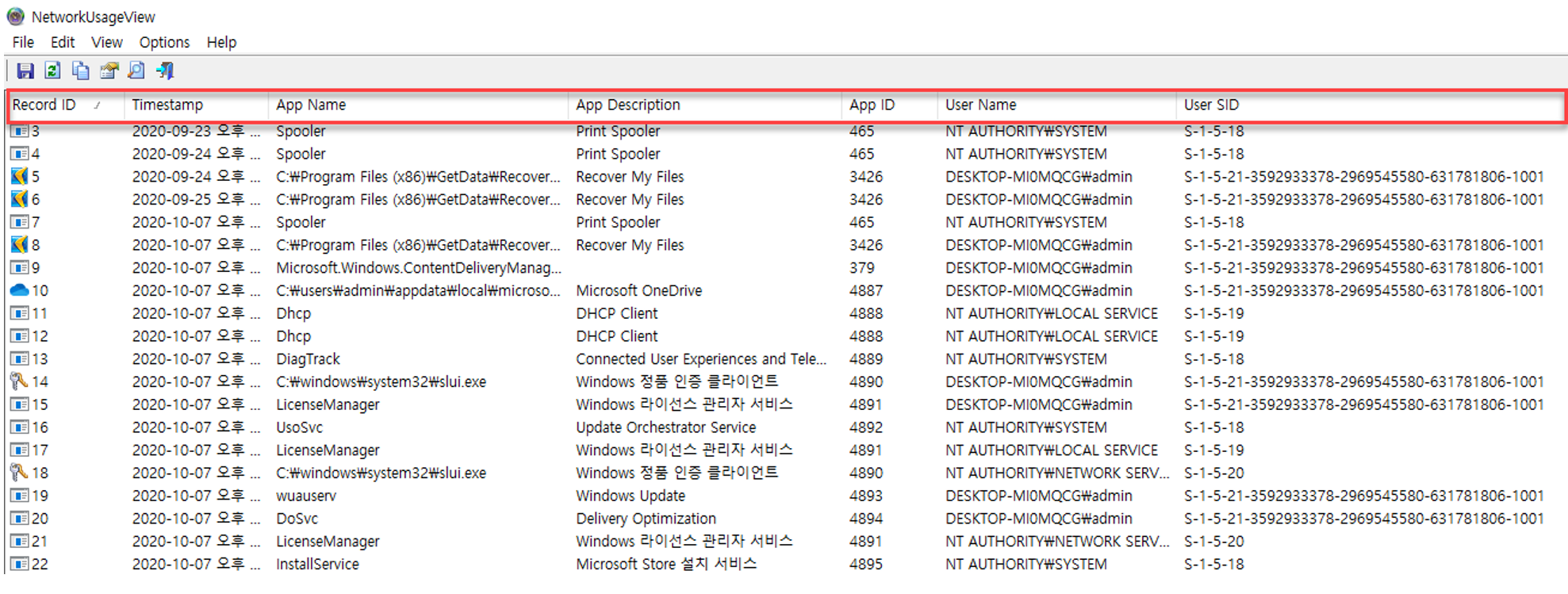Image resolution: width=1568 pixels, height=594 pixels.
Task: Click the Save floppy disk toolbar icon
Action: (25, 71)
